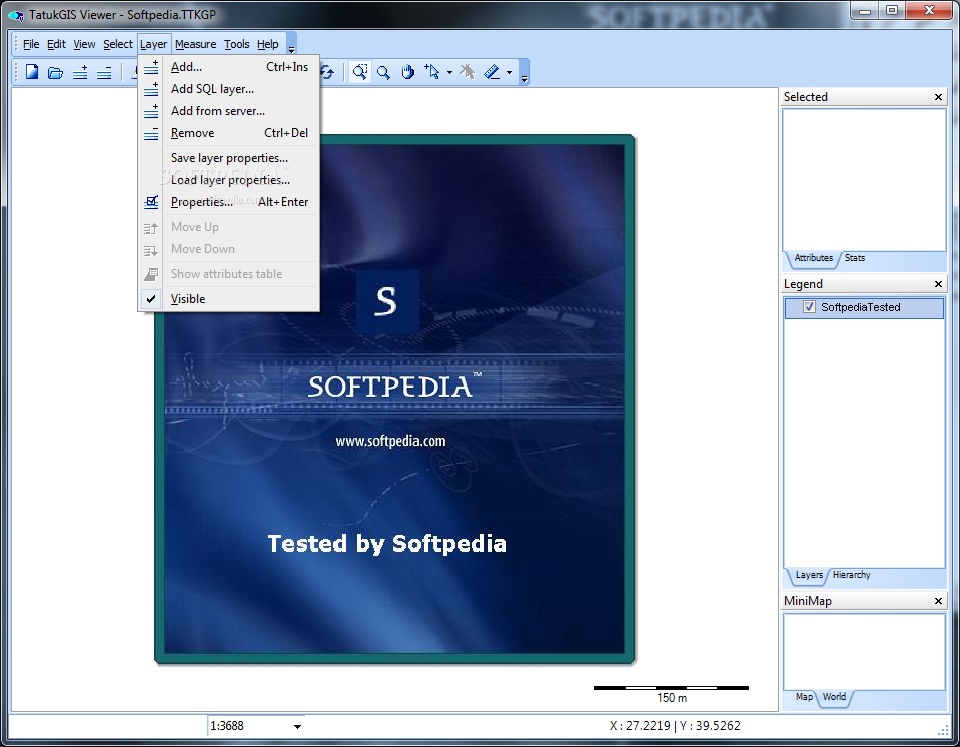Switch to the World tab in MiniMap
This screenshot has width=960, height=747.
[834, 697]
